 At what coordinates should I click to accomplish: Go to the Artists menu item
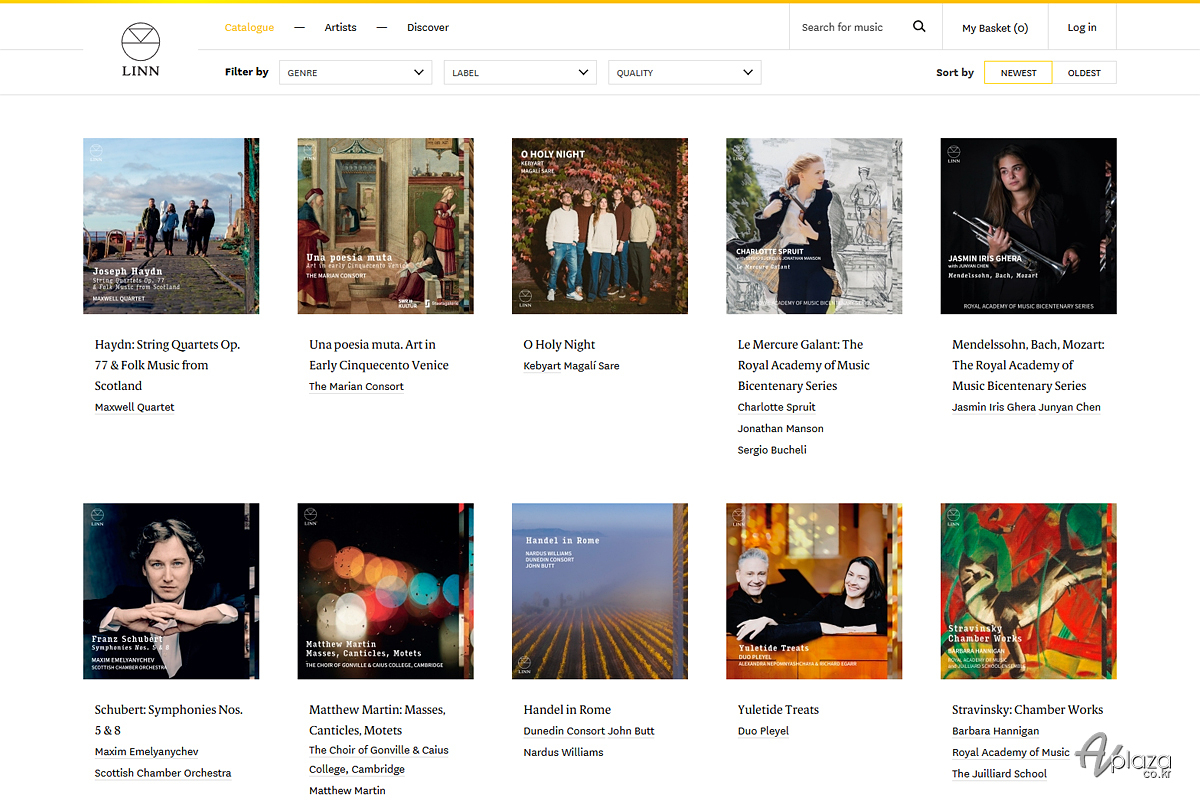[x=340, y=27]
